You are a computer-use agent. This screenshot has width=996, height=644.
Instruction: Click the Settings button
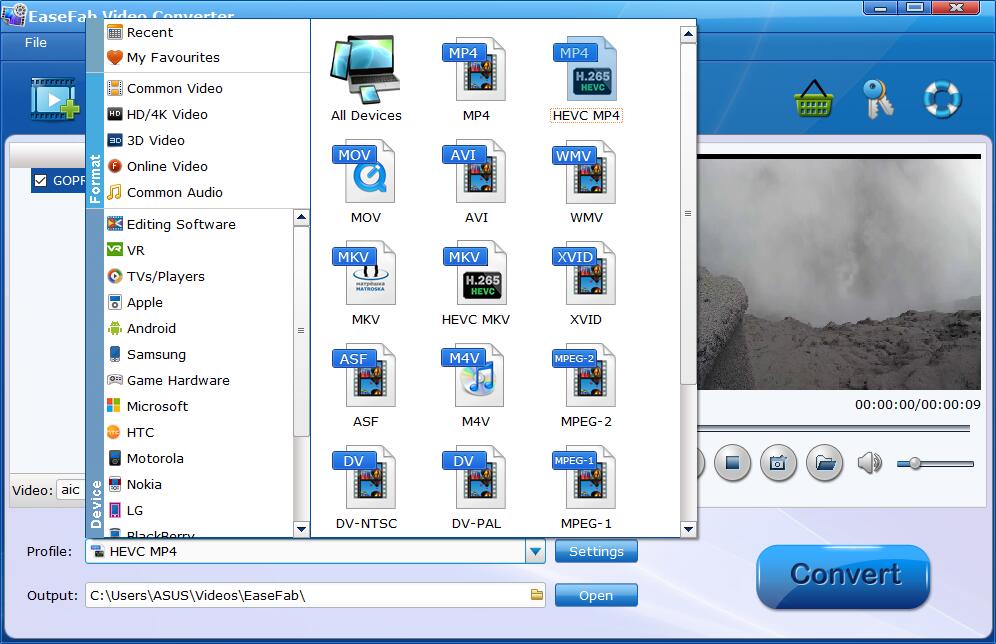pyautogui.click(x=596, y=551)
